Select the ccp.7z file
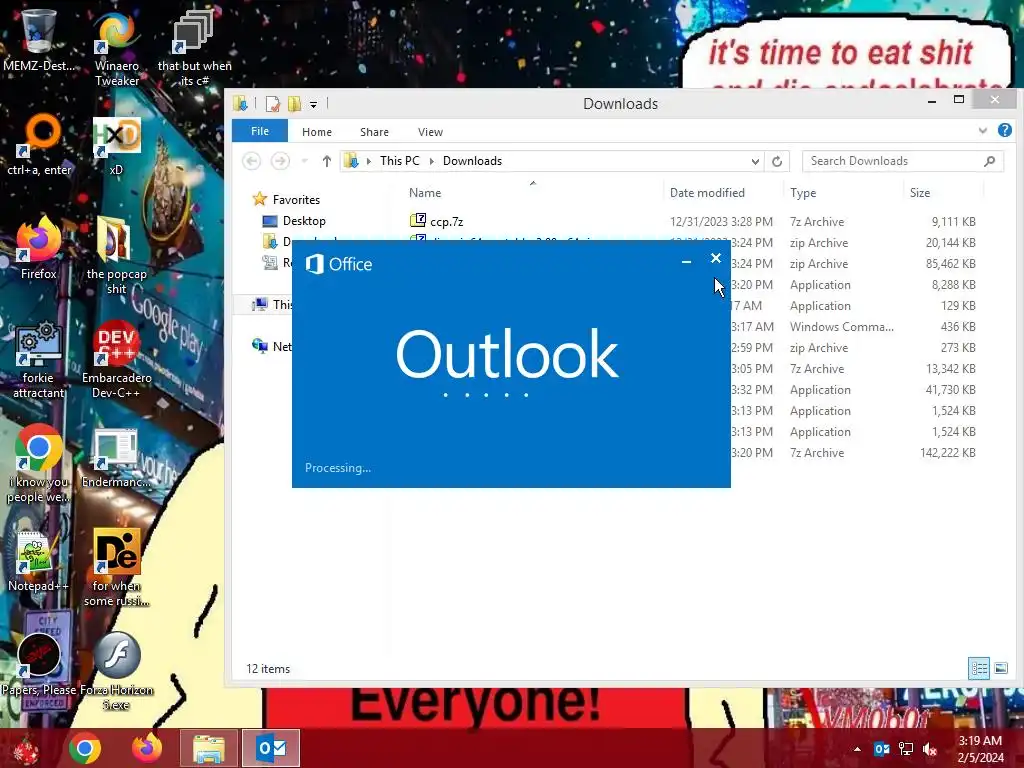Screen dimensions: 1024x768 [447, 221]
